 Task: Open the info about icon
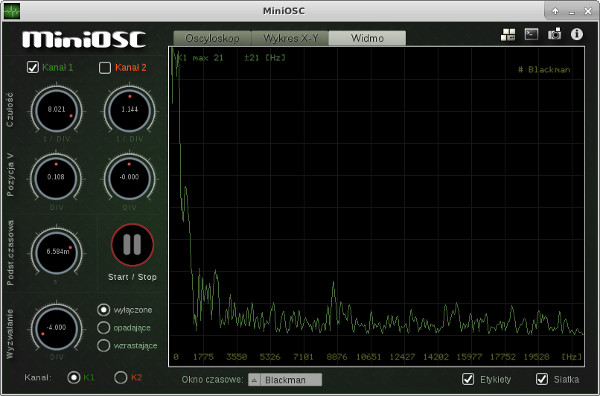(577, 34)
